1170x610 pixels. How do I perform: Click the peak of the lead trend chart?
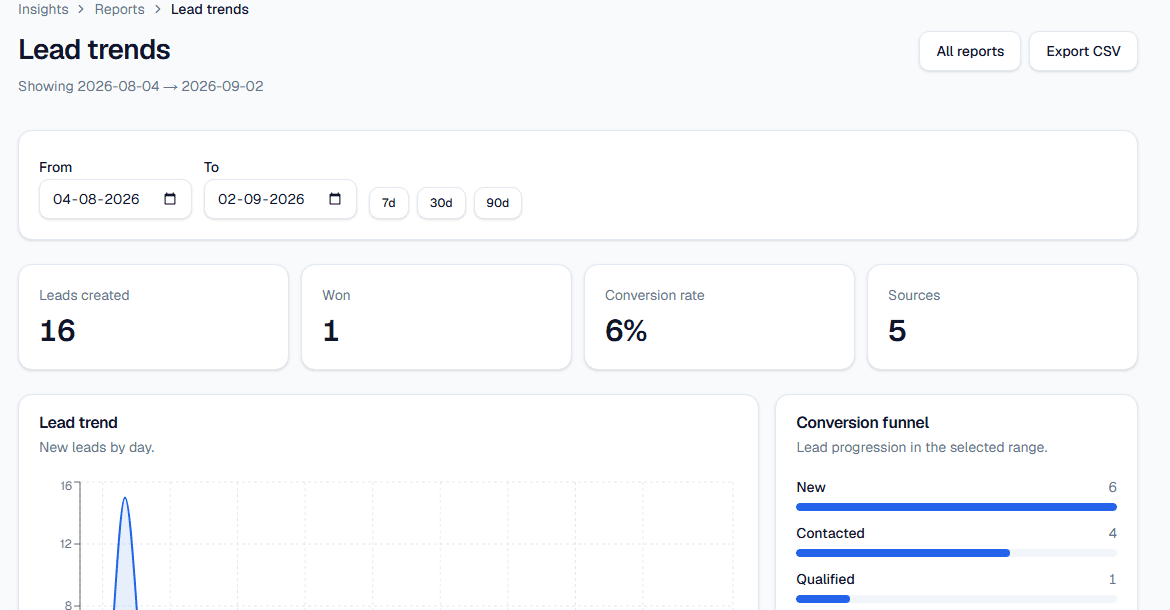[x=125, y=498]
